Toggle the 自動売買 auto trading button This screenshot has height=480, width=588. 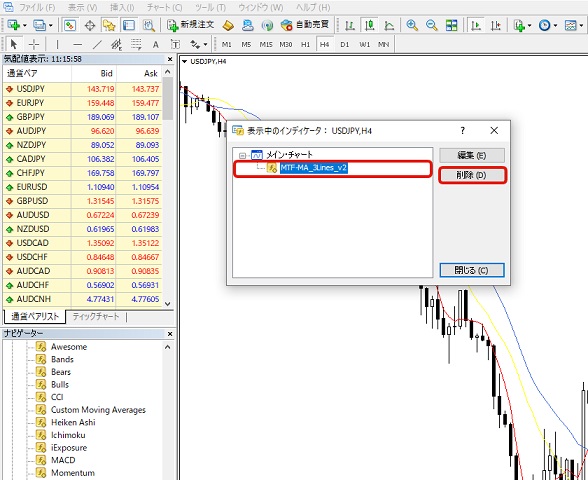tap(305, 25)
